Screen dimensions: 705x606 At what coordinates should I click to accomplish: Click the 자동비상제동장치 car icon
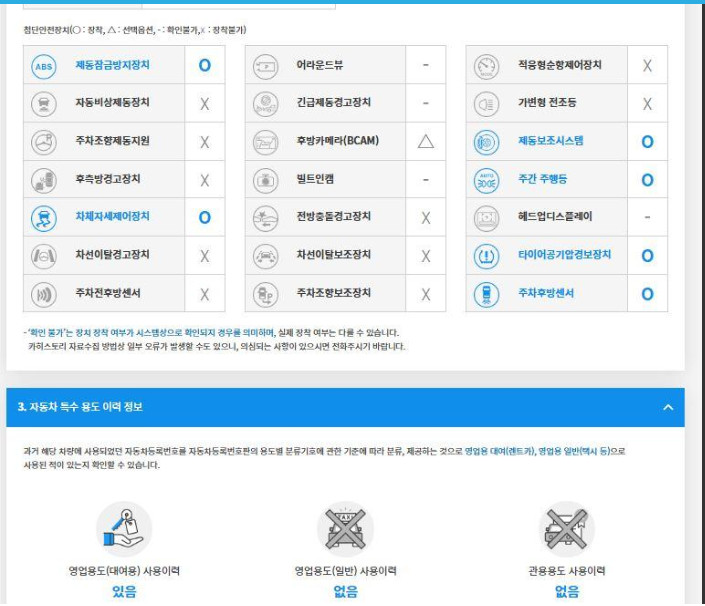[44, 104]
